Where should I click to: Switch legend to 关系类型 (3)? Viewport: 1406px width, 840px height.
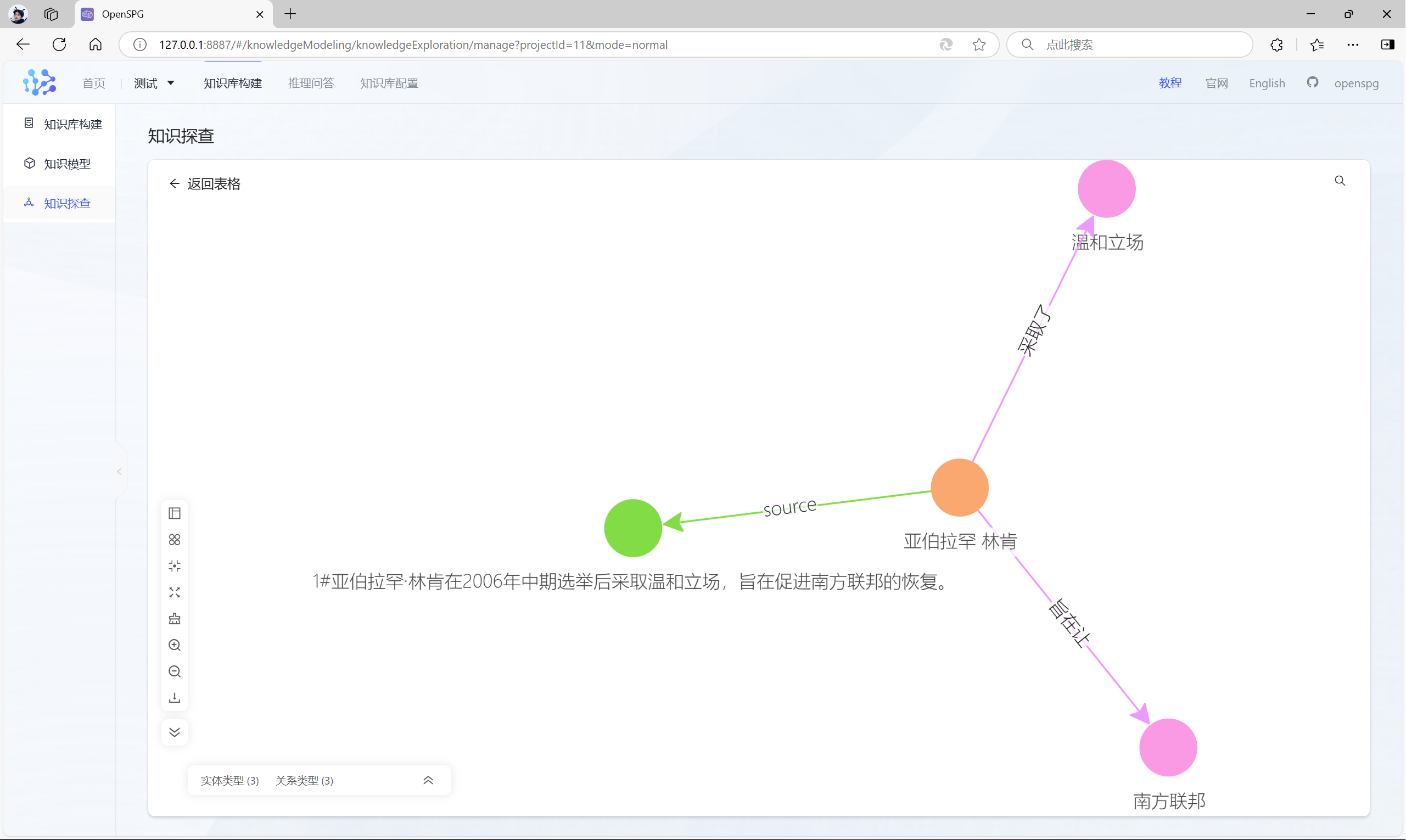tap(304, 781)
